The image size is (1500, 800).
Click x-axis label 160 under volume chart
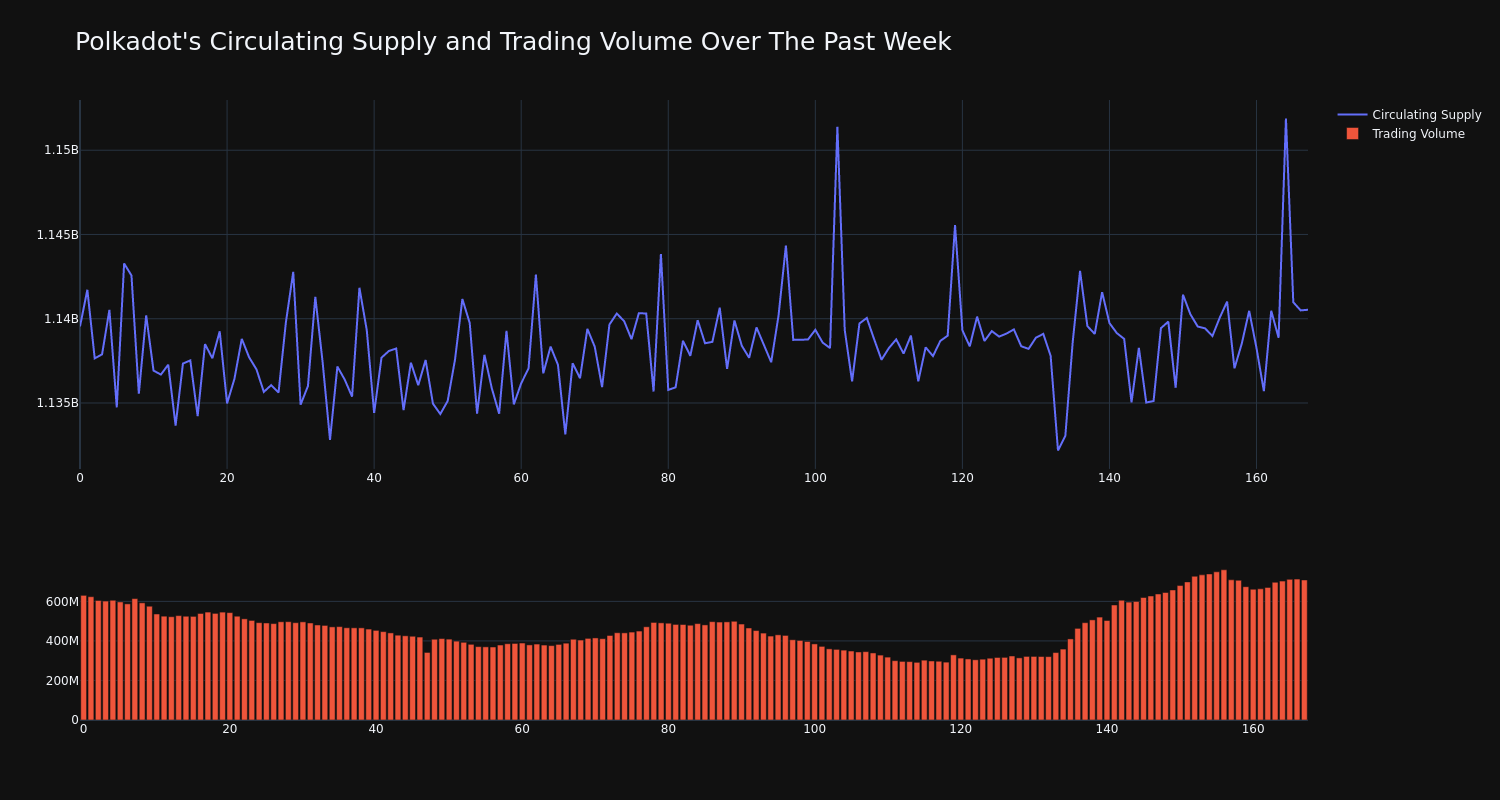(x=1253, y=729)
